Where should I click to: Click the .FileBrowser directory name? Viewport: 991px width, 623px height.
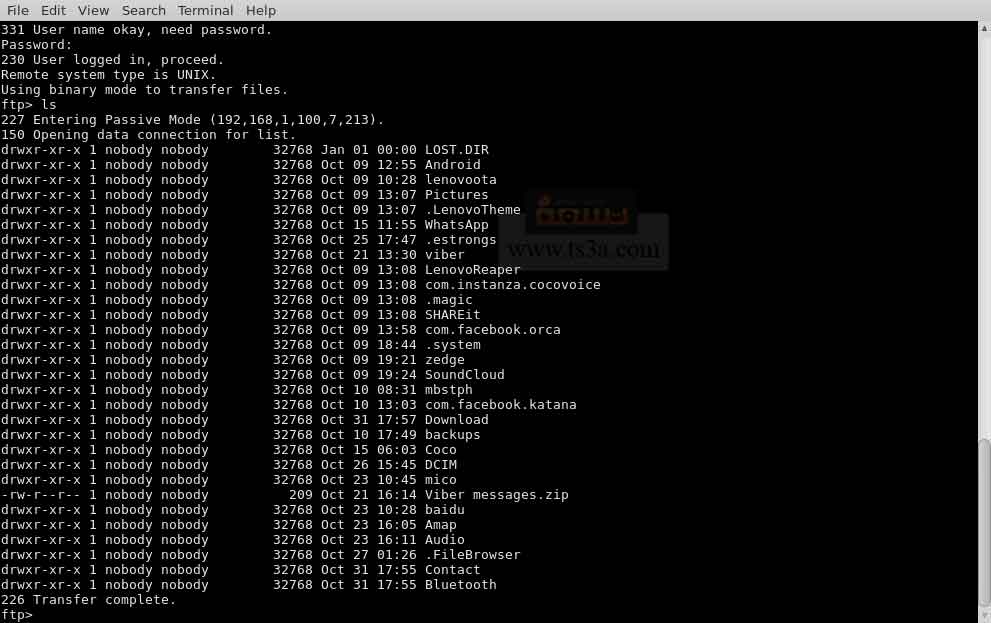(x=473, y=555)
